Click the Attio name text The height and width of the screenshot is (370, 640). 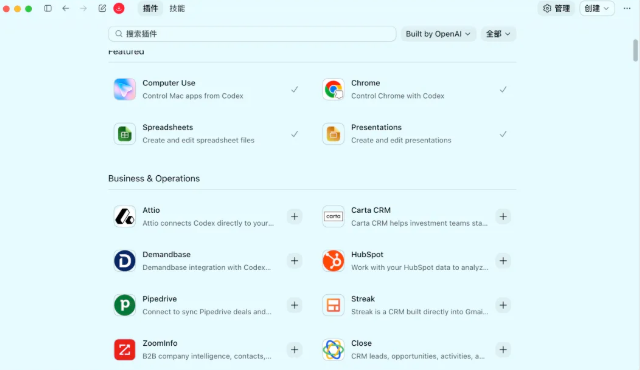(x=151, y=210)
